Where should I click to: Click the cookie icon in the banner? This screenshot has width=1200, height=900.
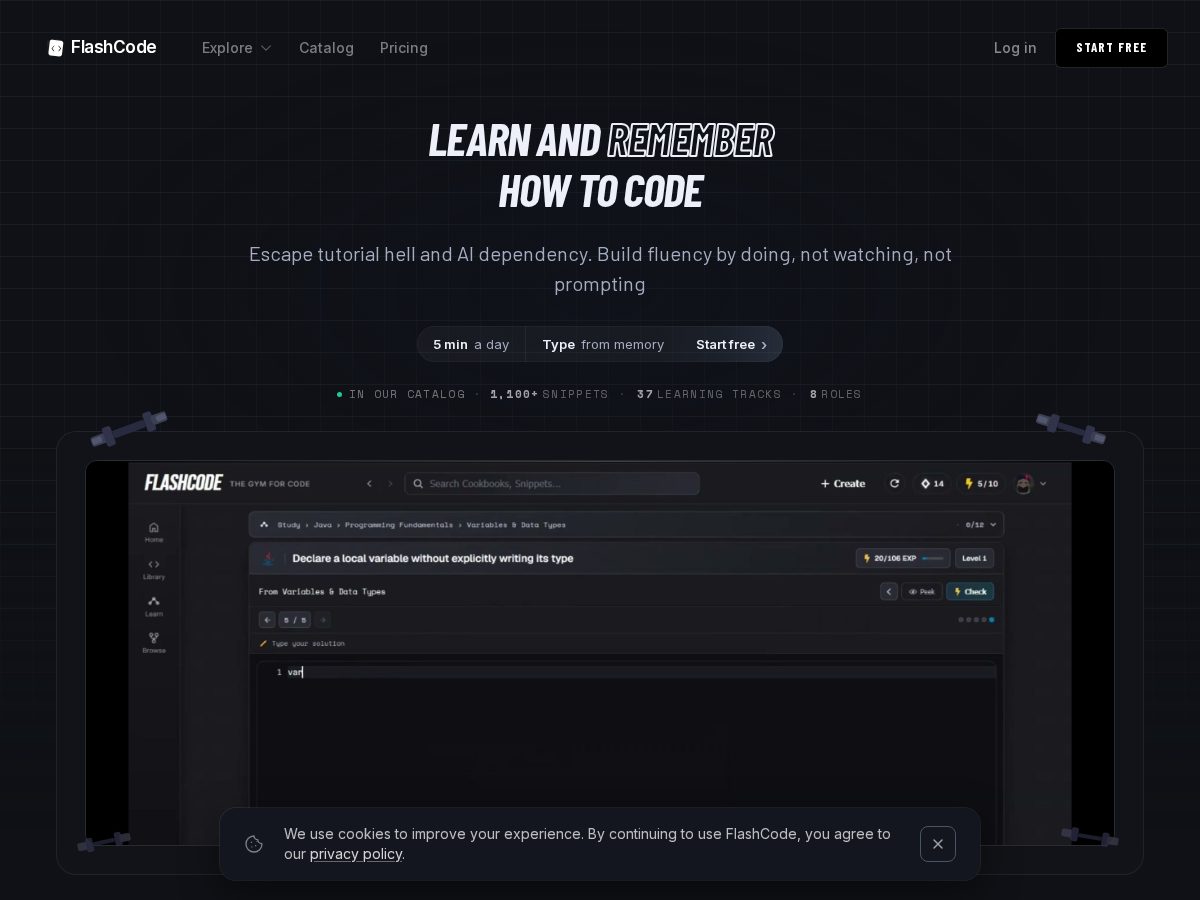click(254, 844)
